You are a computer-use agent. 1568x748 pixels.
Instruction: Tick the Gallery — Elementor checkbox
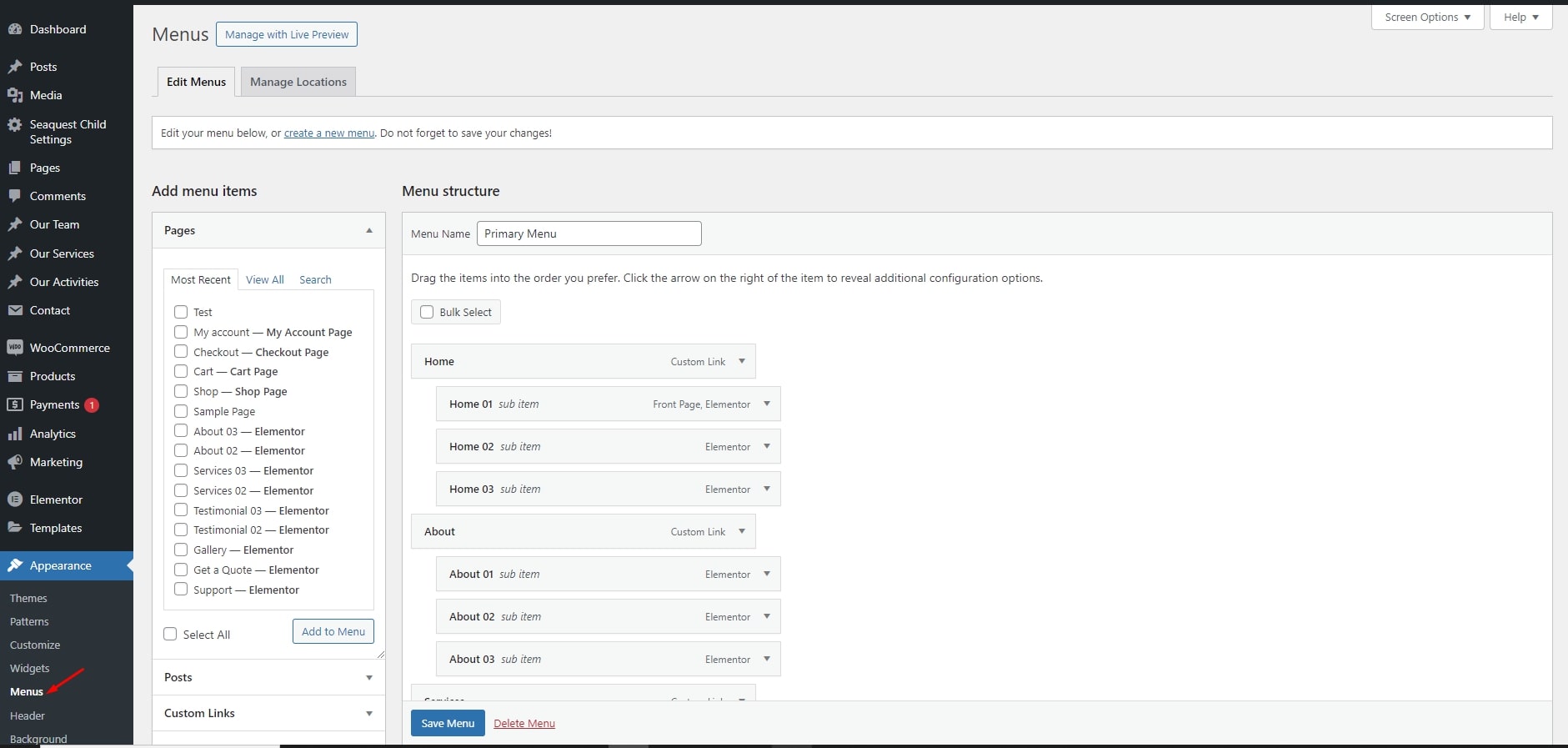(x=181, y=550)
